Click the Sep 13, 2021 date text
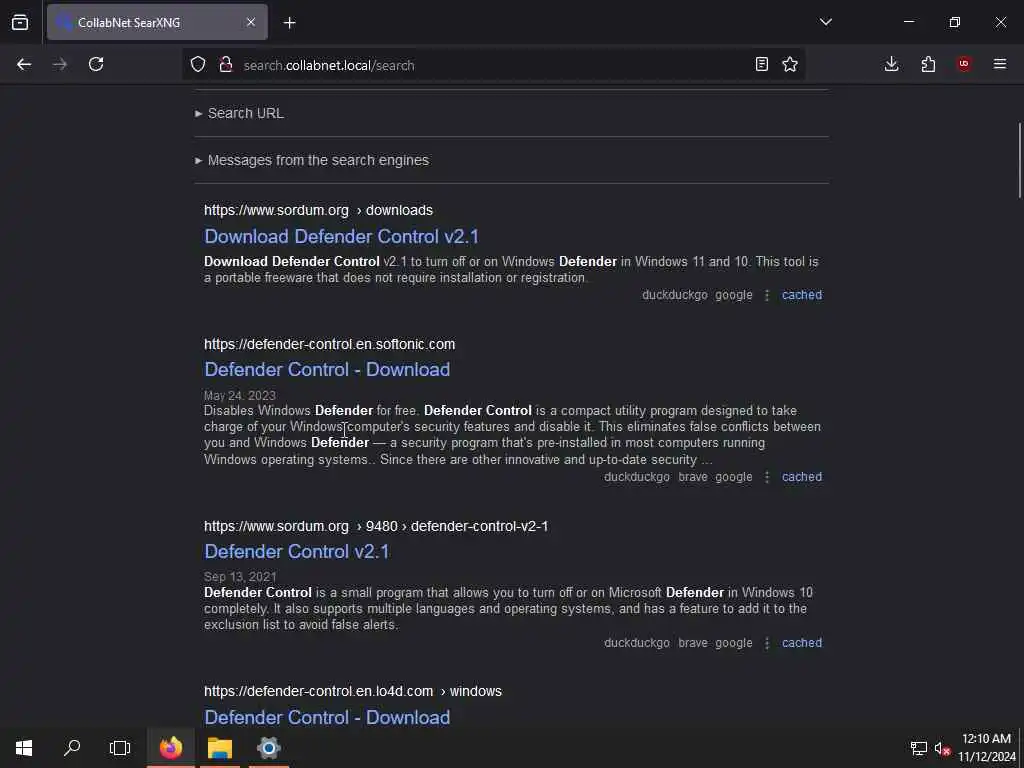Viewport: 1024px width, 768px height. (240, 577)
